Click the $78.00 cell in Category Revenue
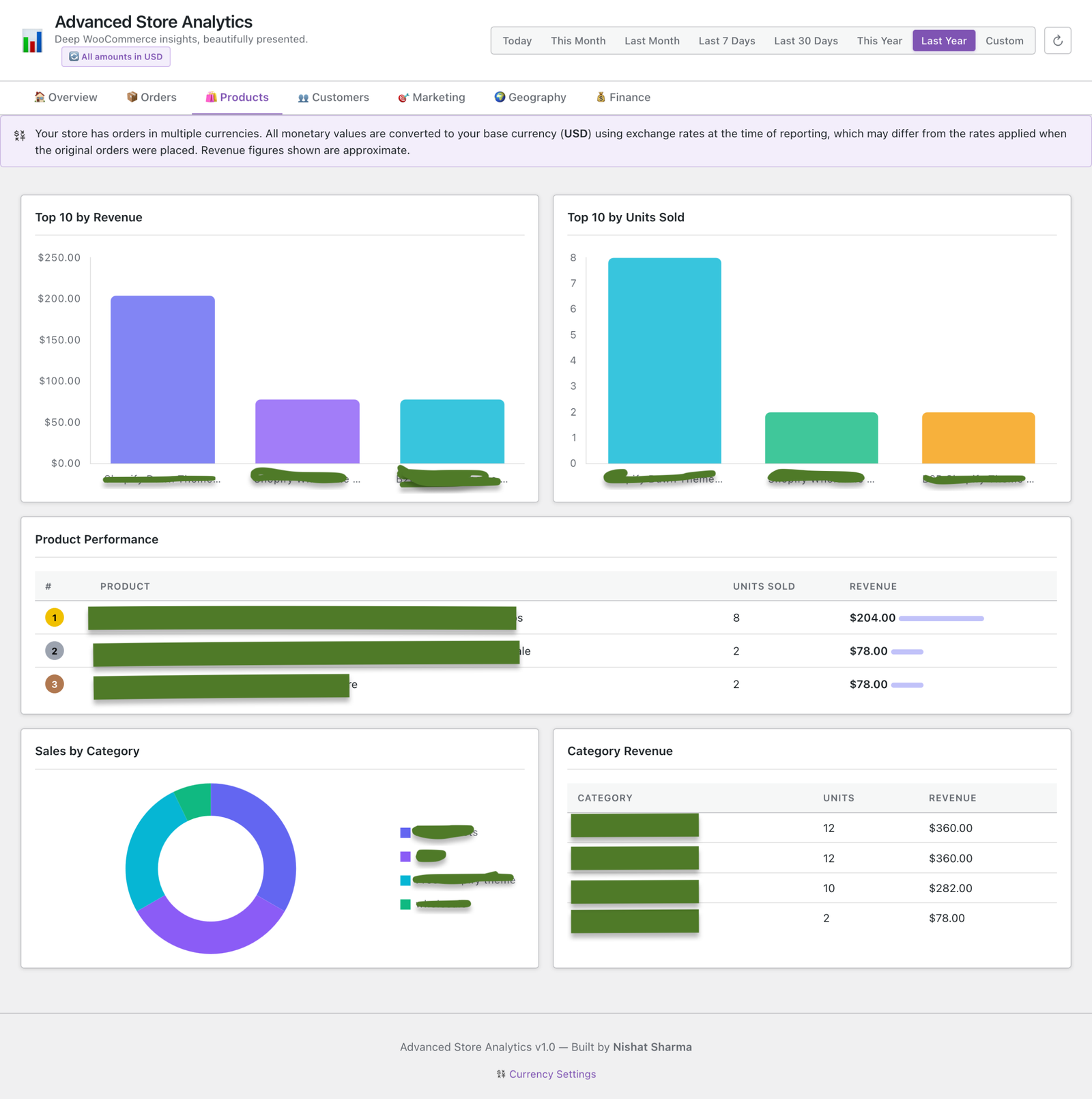 tap(947, 918)
